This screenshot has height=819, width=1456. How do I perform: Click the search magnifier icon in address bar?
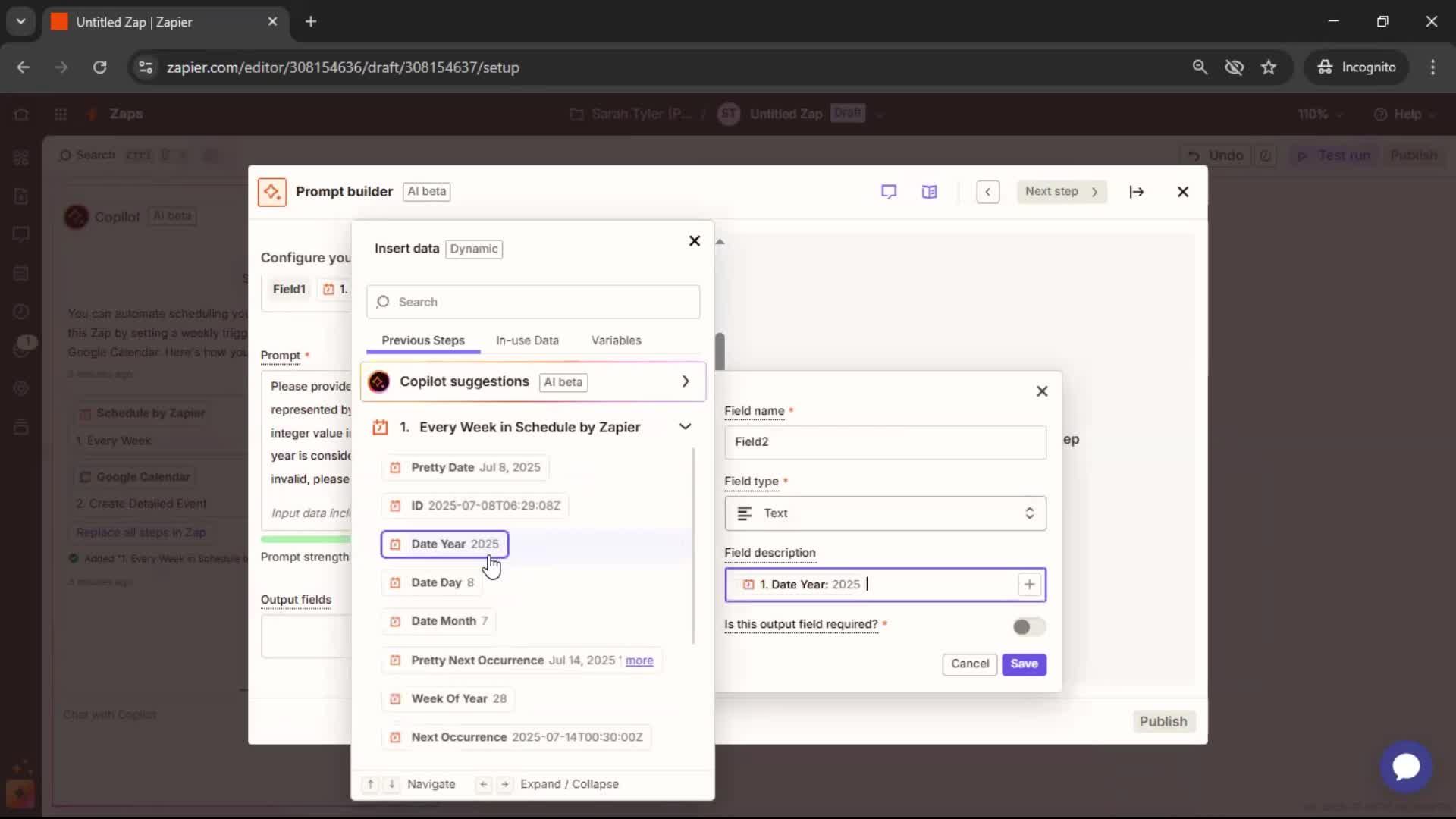coord(1200,67)
